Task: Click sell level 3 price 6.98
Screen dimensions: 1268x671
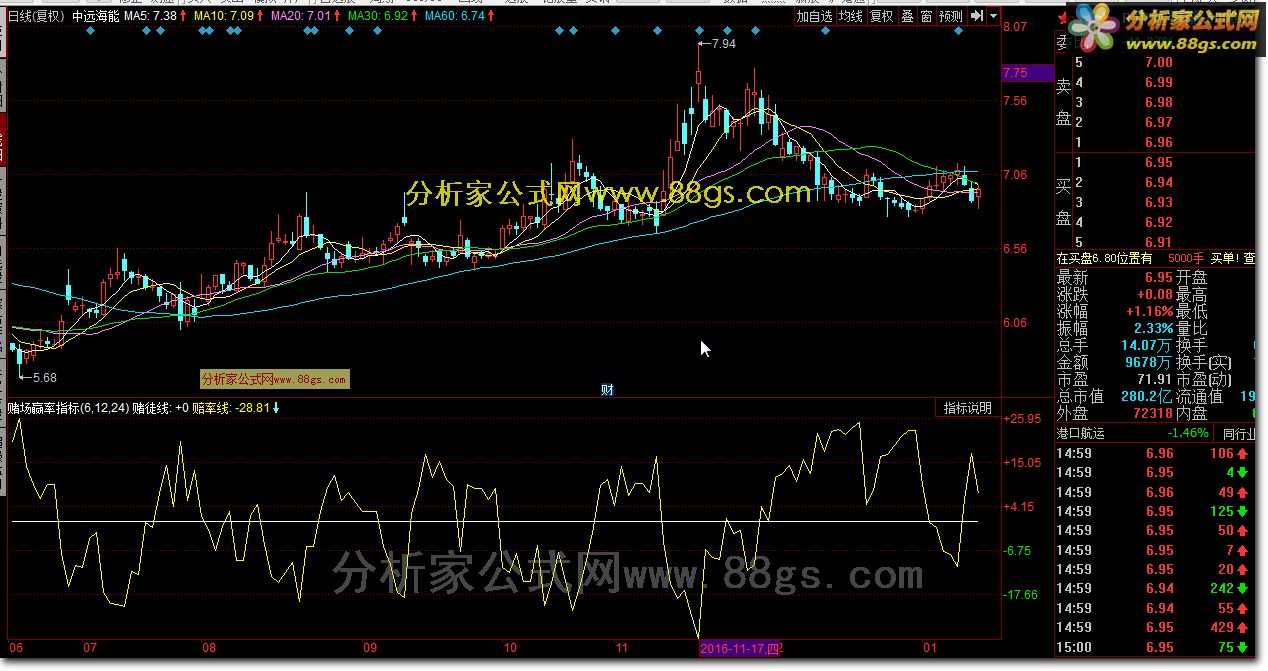Action: click(1158, 102)
